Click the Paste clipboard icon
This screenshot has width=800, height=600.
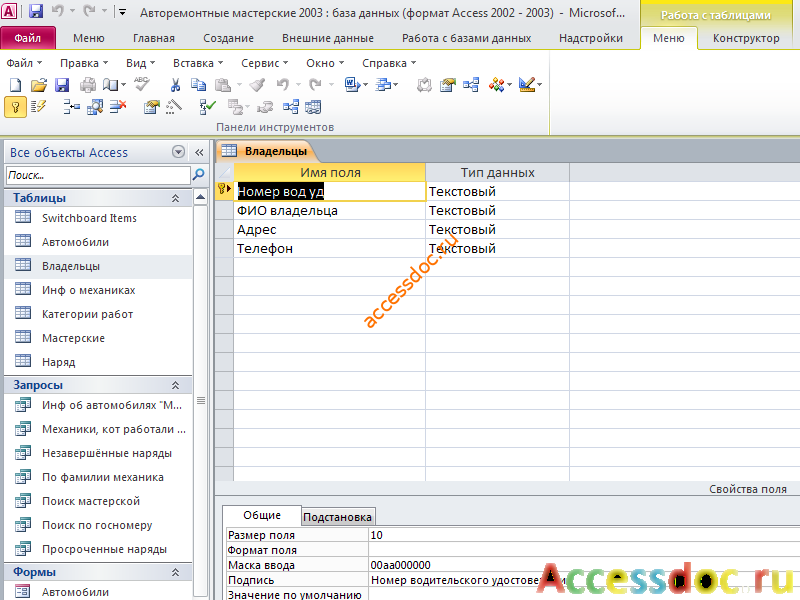pos(222,85)
